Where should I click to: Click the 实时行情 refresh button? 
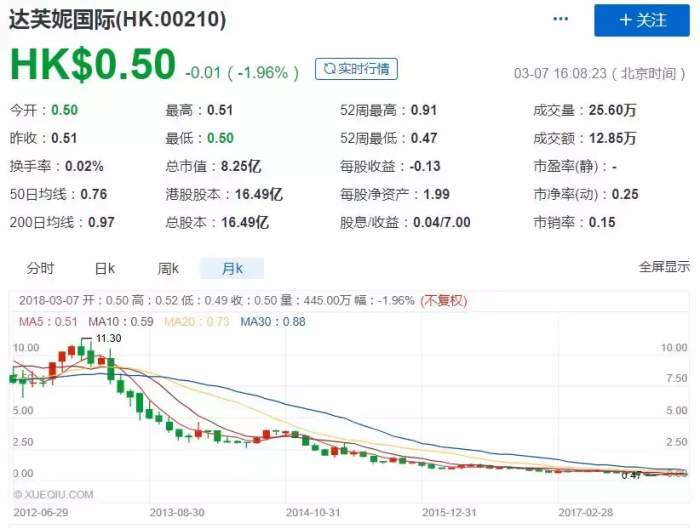pos(356,69)
